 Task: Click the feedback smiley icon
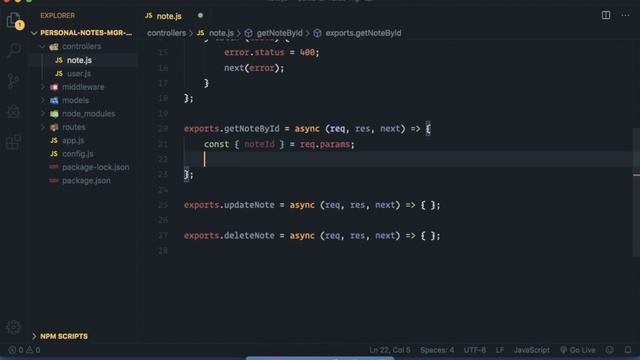609,350
